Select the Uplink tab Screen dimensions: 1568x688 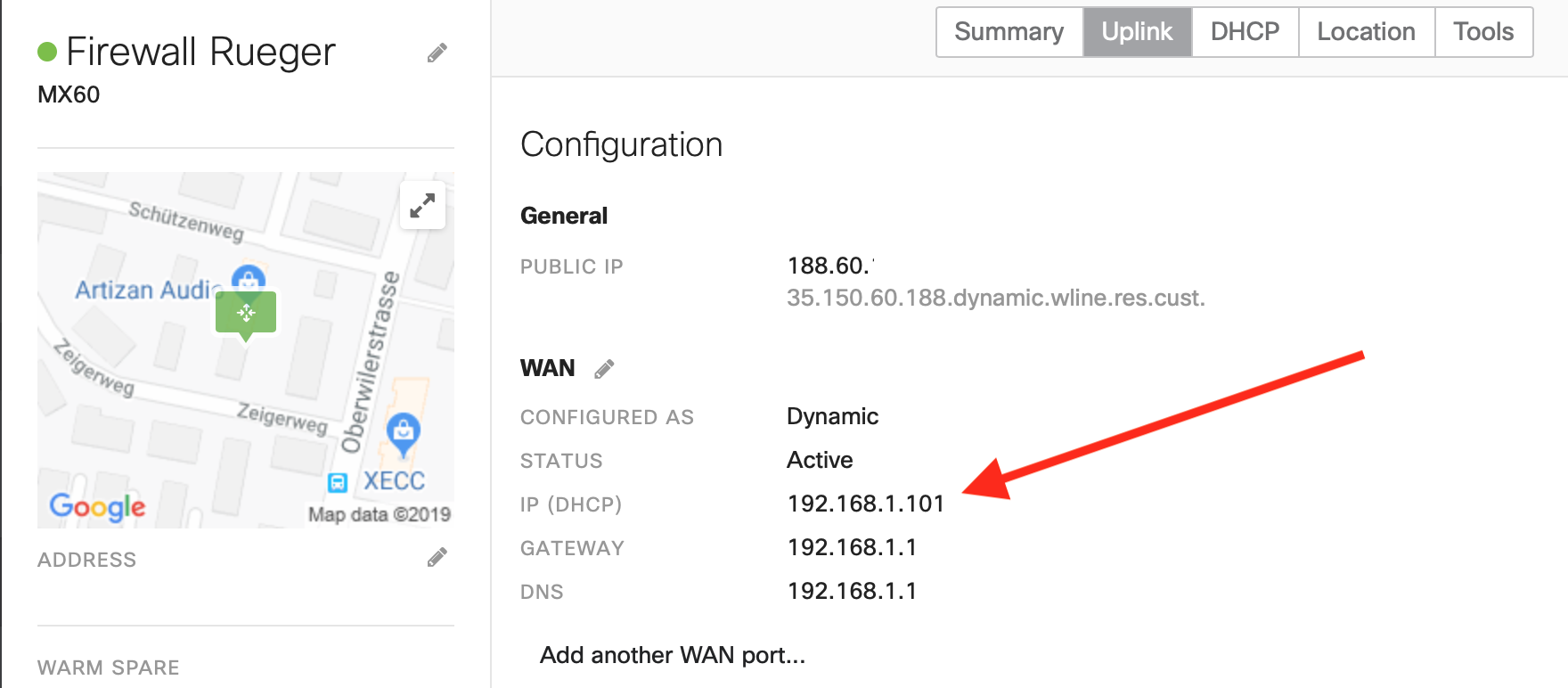point(1137,32)
